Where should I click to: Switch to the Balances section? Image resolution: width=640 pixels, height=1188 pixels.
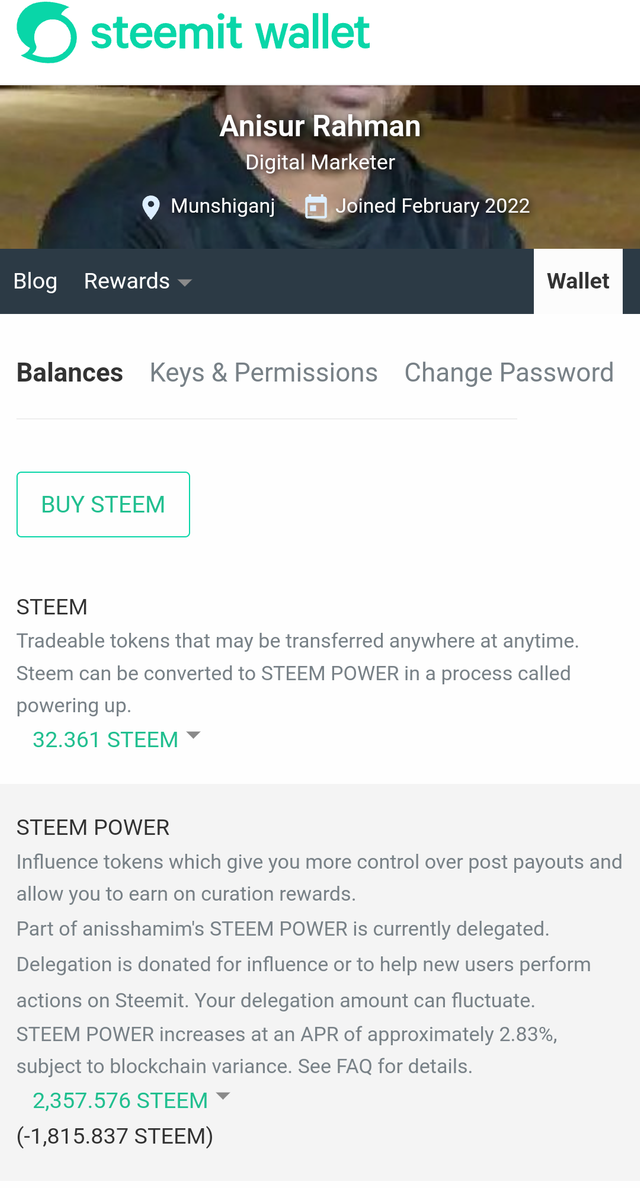click(x=70, y=373)
